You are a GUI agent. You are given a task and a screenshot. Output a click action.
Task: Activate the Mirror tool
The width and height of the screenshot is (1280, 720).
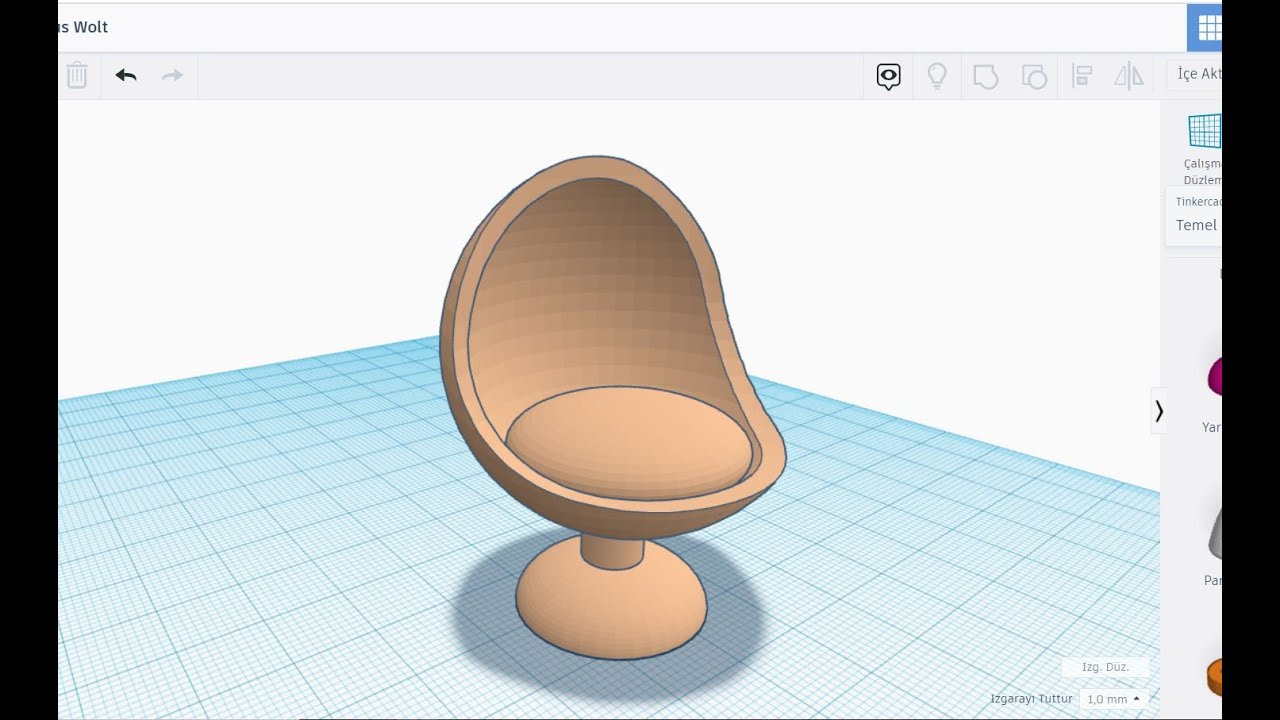(1129, 76)
